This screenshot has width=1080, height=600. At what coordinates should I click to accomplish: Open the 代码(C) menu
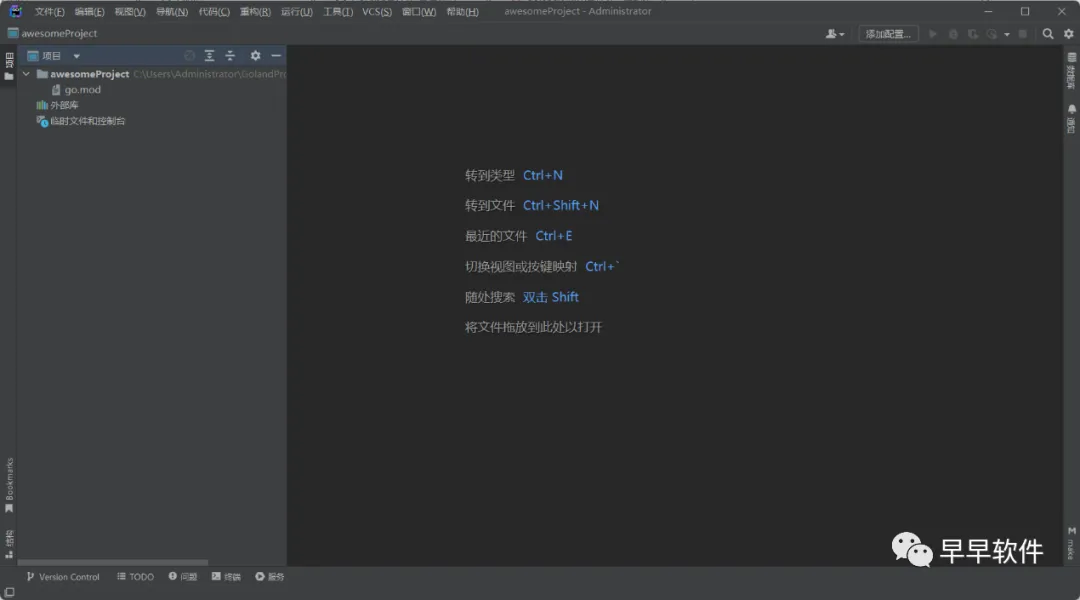pyautogui.click(x=214, y=12)
